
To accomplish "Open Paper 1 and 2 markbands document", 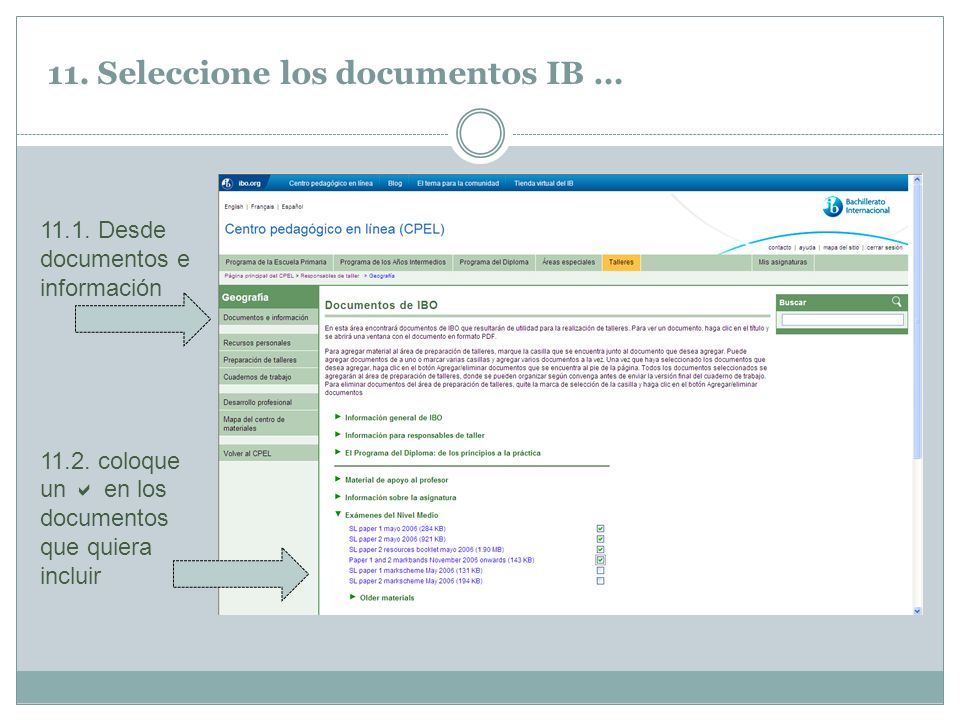I will (441, 560).
